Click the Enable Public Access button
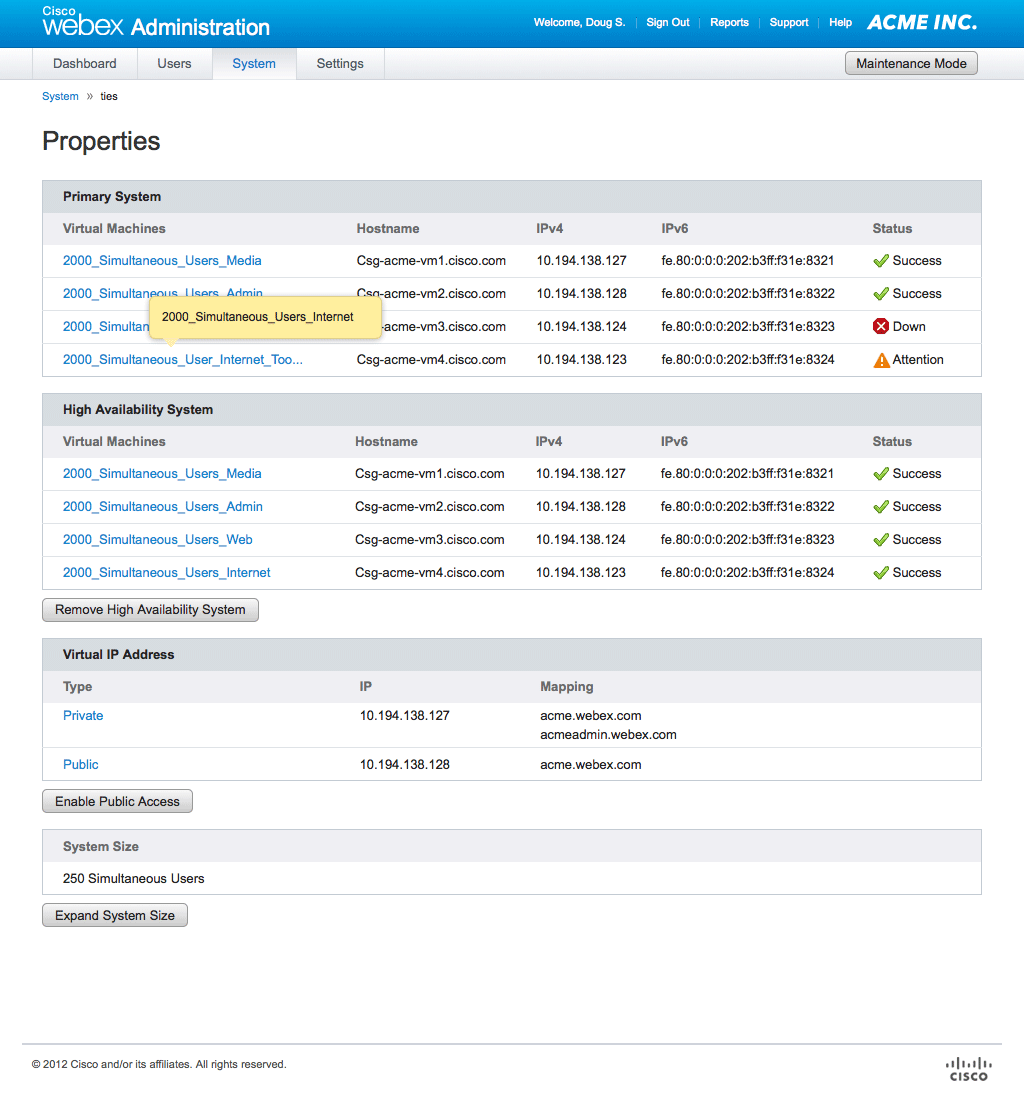1024x1103 pixels. coord(117,802)
